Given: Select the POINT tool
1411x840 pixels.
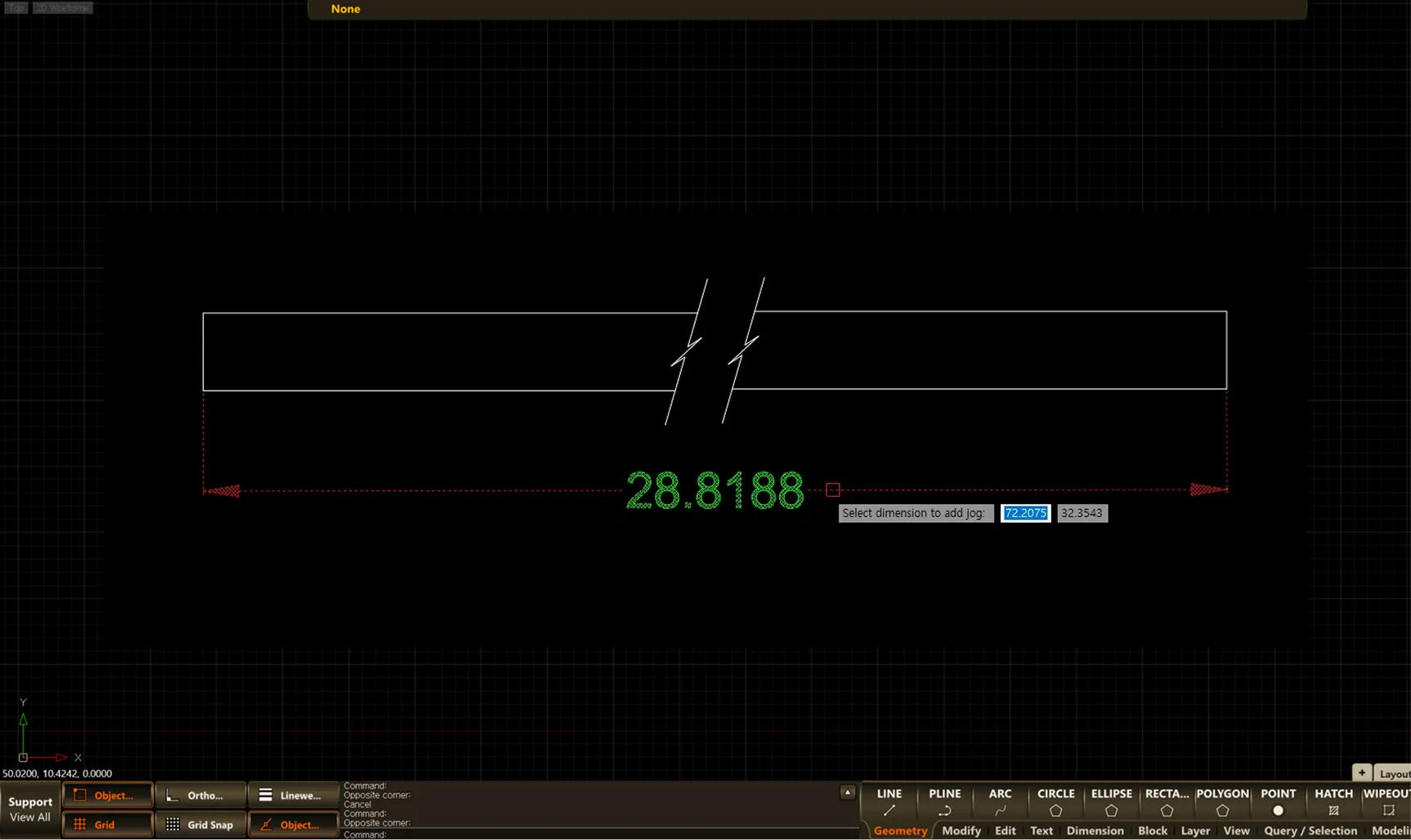Looking at the screenshot, I should click(x=1278, y=802).
